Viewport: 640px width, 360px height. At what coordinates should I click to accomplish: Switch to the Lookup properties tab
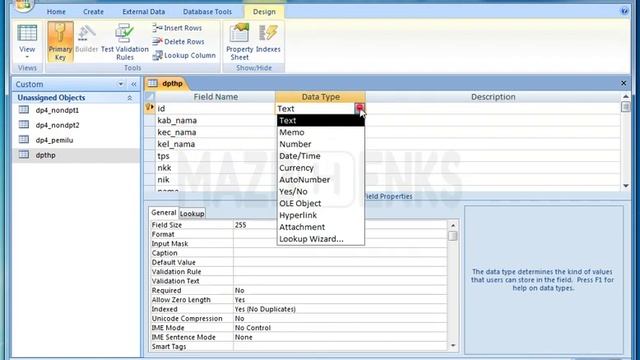192,213
